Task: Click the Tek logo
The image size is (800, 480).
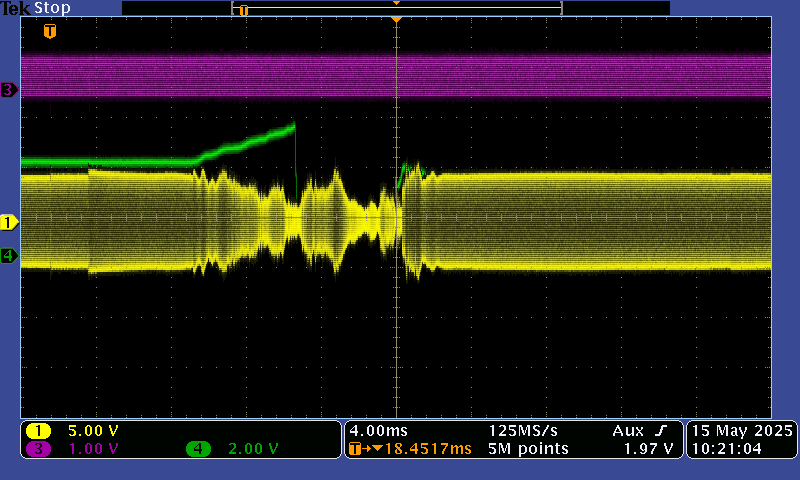Action: click(x=16, y=8)
